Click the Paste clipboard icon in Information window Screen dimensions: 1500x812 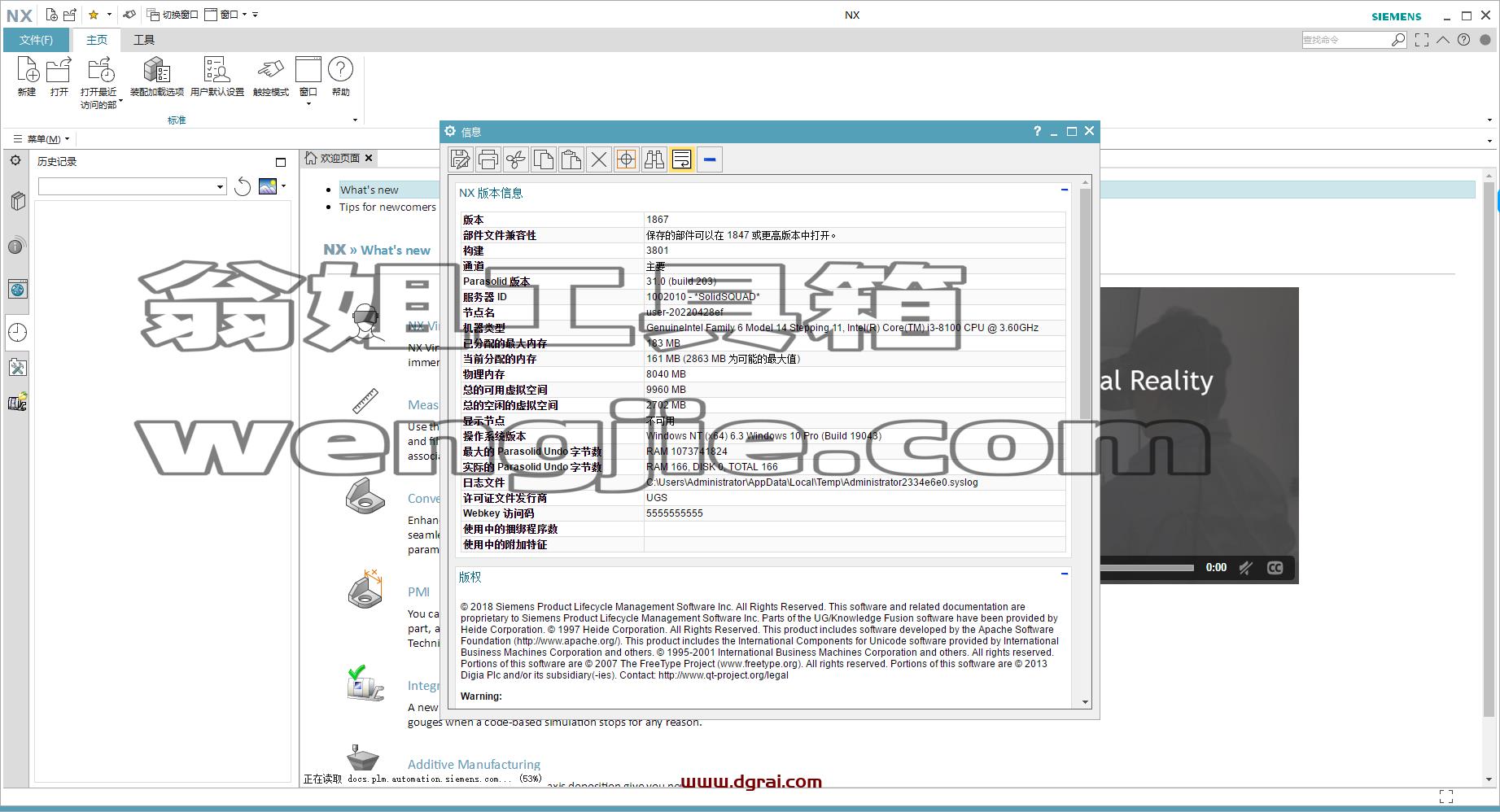tap(571, 159)
